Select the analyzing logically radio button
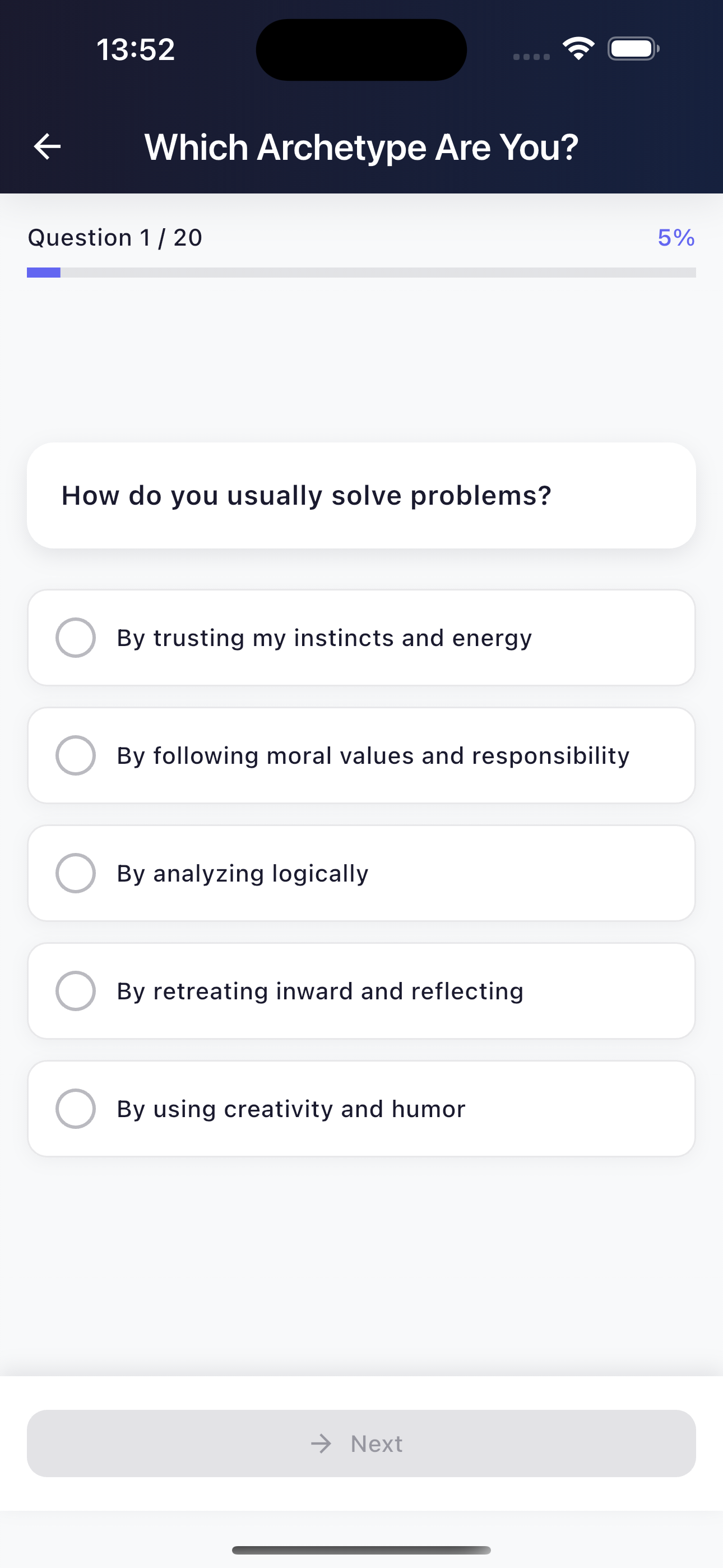 pos(76,873)
